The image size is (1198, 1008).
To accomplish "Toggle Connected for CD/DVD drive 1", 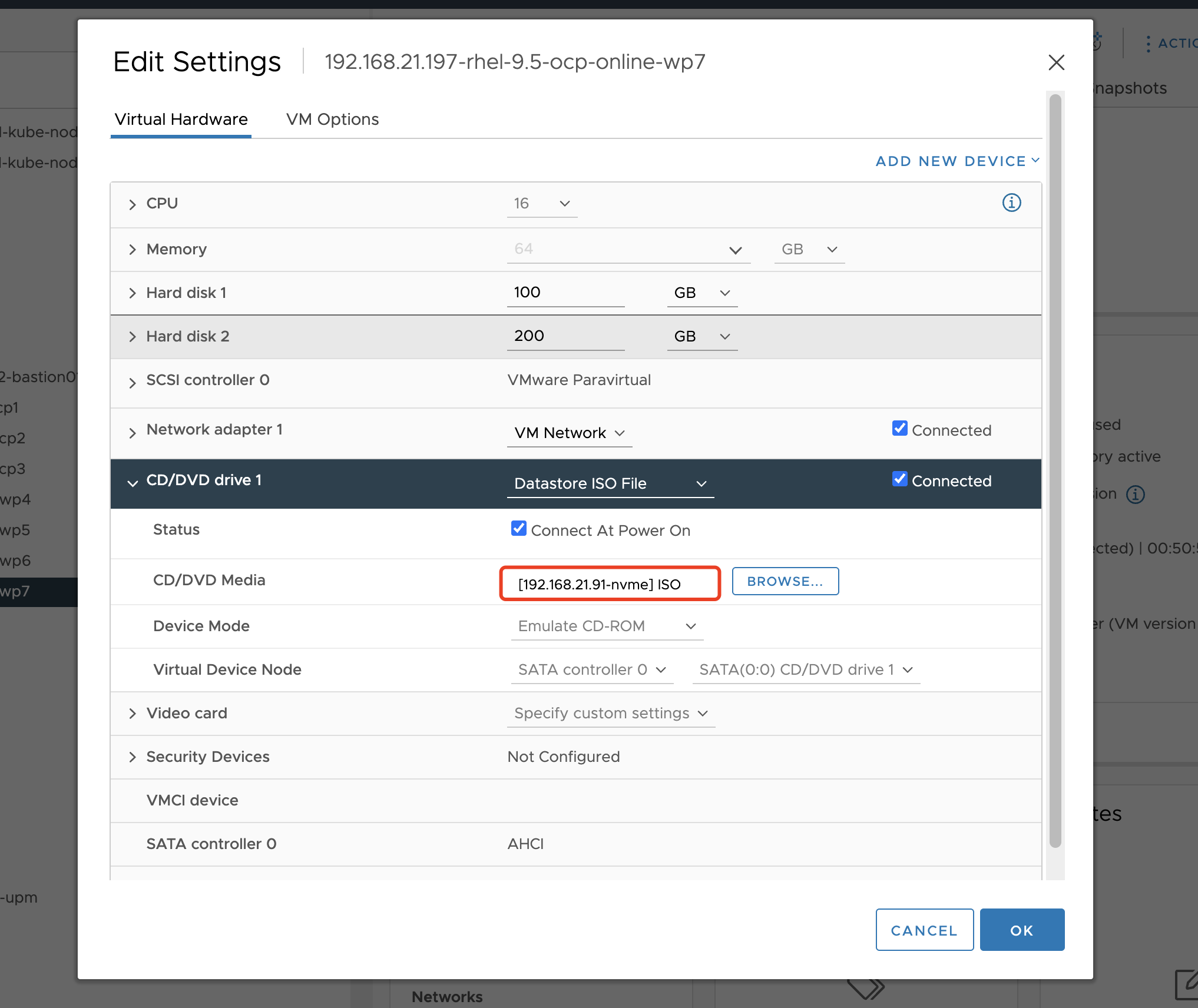I will coord(899,479).
